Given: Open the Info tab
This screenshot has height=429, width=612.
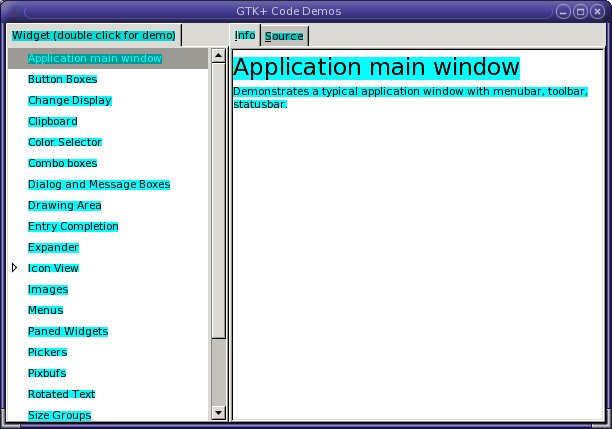Looking at the screenshot, I should point(245,36).
